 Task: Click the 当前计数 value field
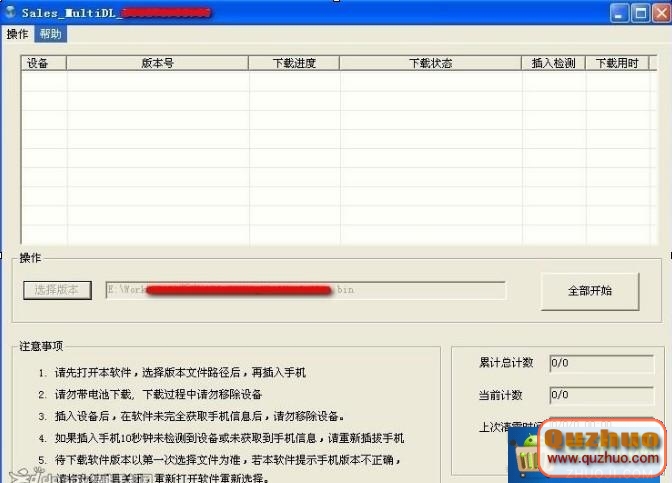601,395
